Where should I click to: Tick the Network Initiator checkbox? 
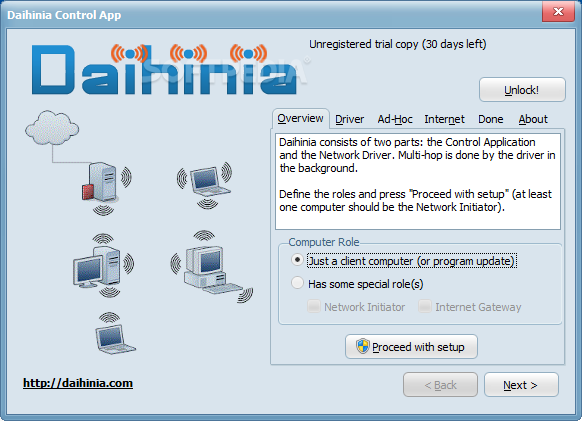(x=314, y=306)
